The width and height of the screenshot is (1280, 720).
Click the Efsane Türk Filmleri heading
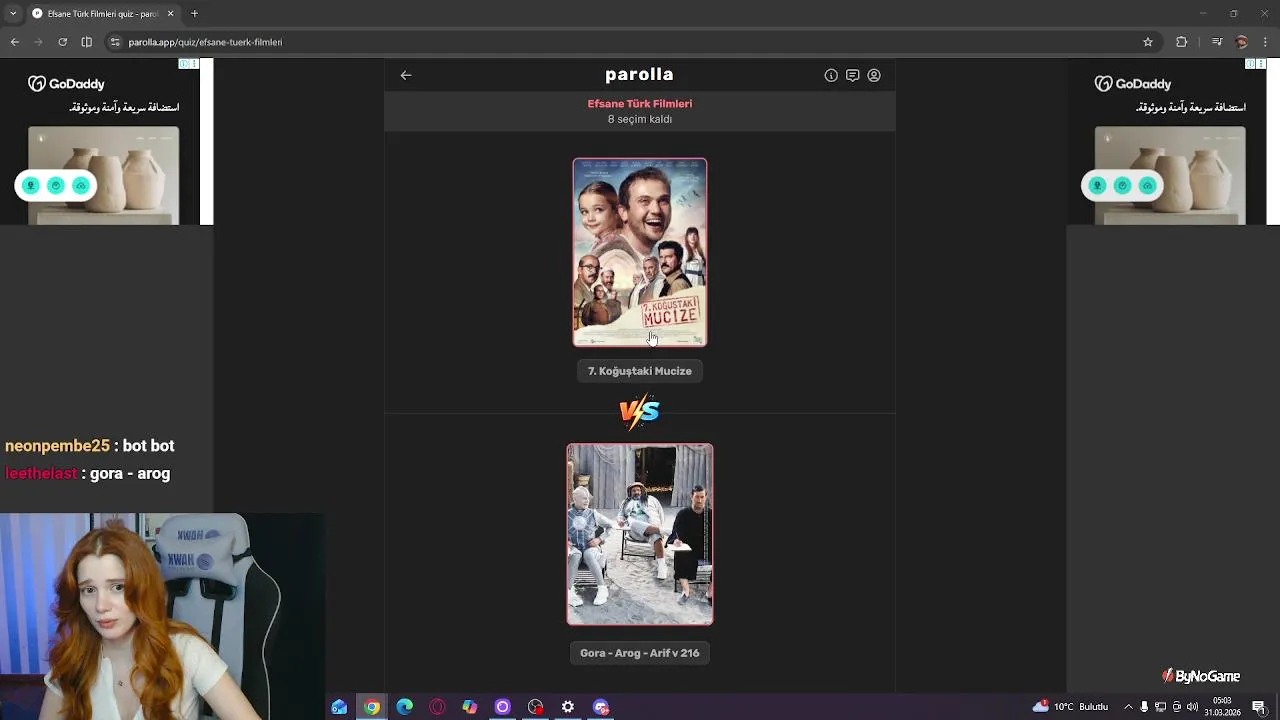[x=640, y=104]
